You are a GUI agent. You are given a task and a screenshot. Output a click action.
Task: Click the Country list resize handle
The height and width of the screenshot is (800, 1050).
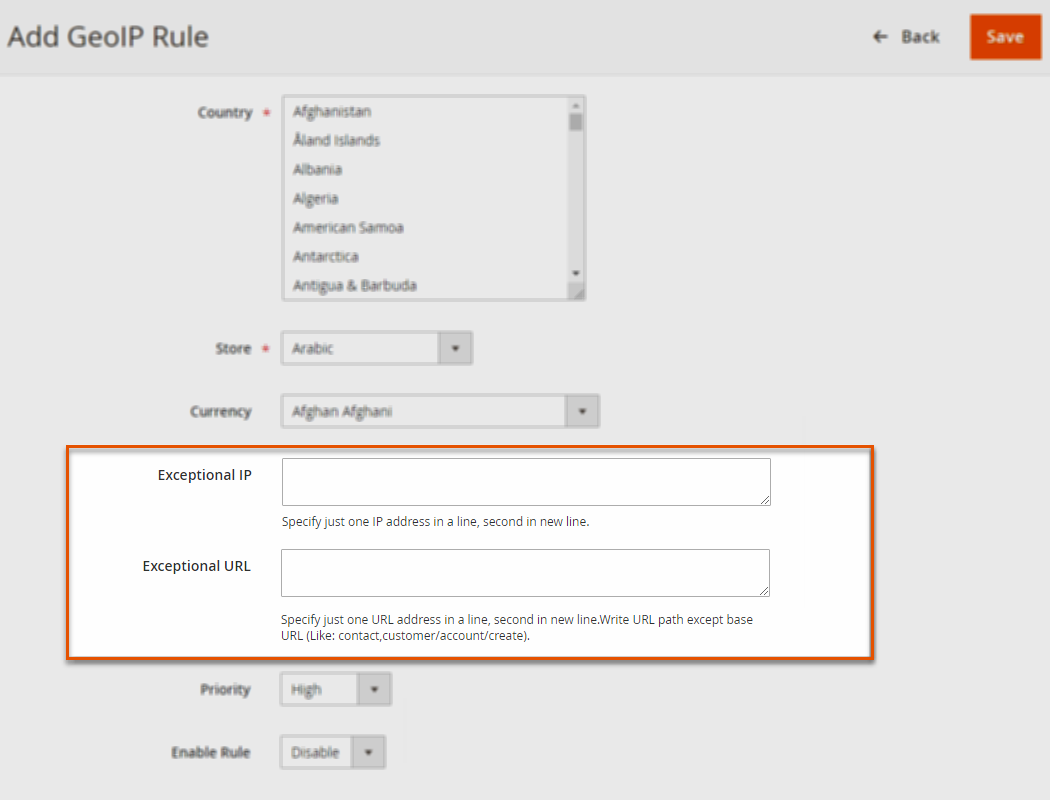(577, 291)
